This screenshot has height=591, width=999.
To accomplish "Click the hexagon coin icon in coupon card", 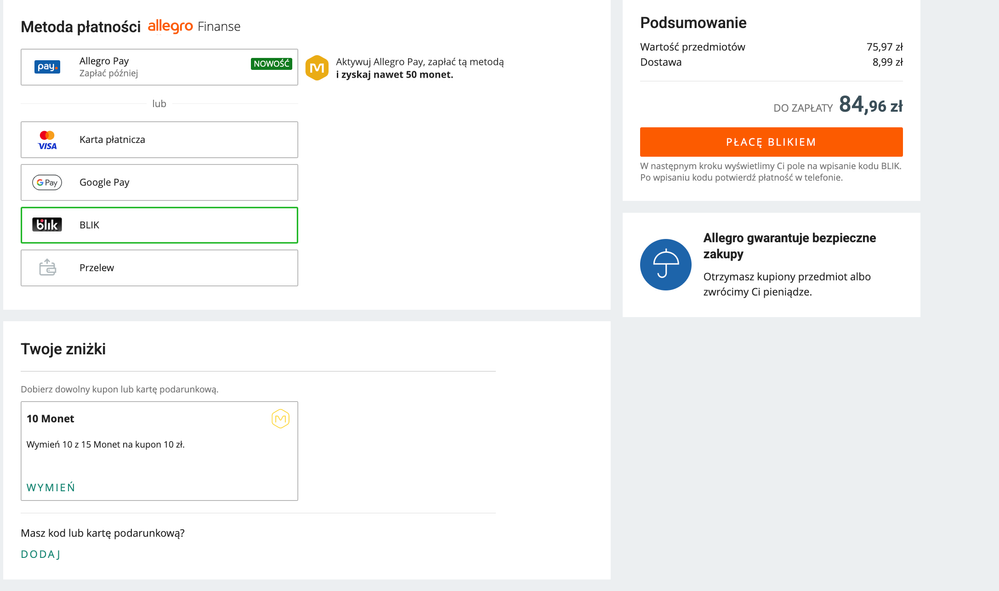I will (x=280, y=418).
